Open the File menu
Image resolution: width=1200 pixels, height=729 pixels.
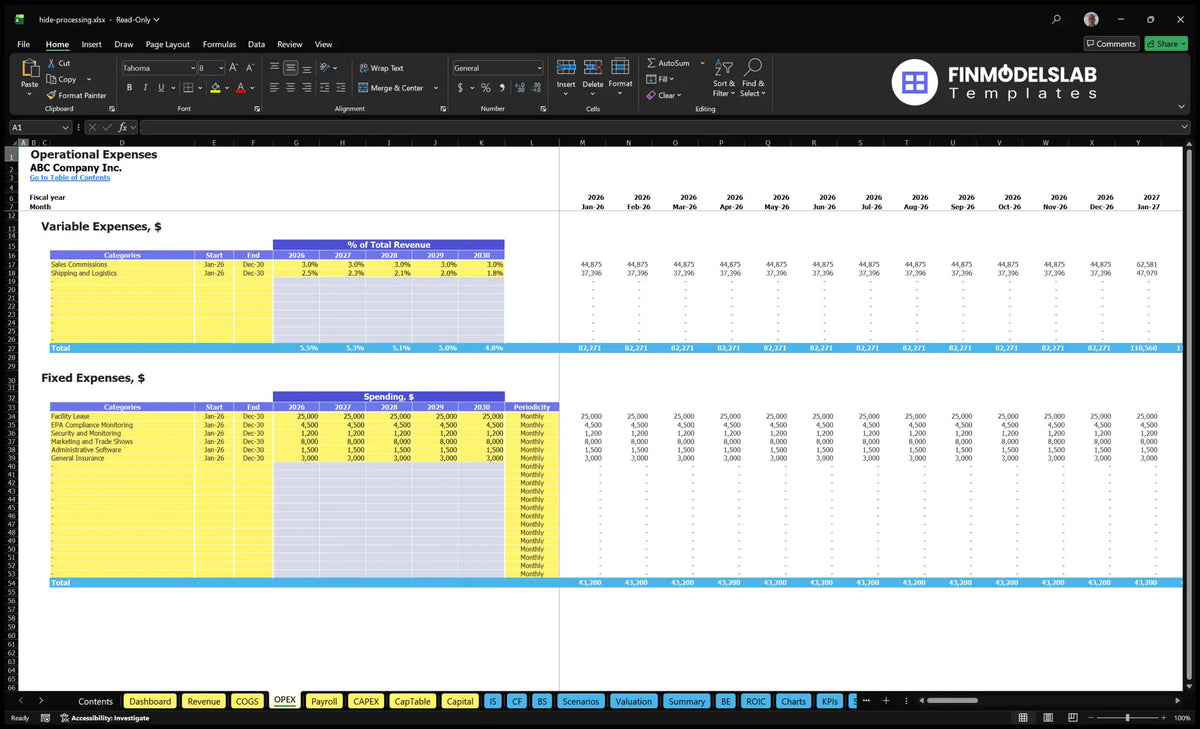pos(23,44)
